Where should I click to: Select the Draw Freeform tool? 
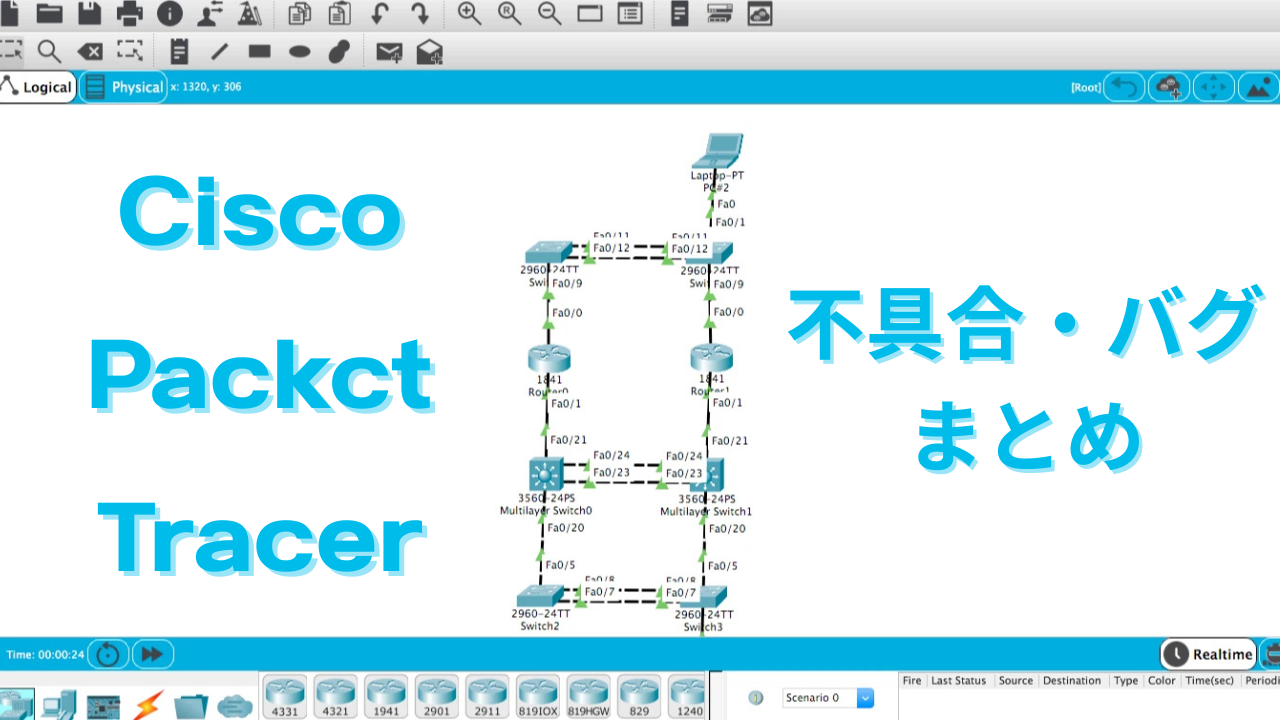point(339,51)
